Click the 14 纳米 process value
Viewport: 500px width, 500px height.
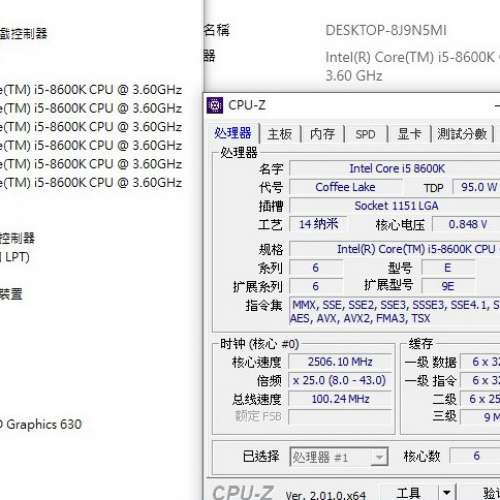pyautogui.click(x=318, y=224)
